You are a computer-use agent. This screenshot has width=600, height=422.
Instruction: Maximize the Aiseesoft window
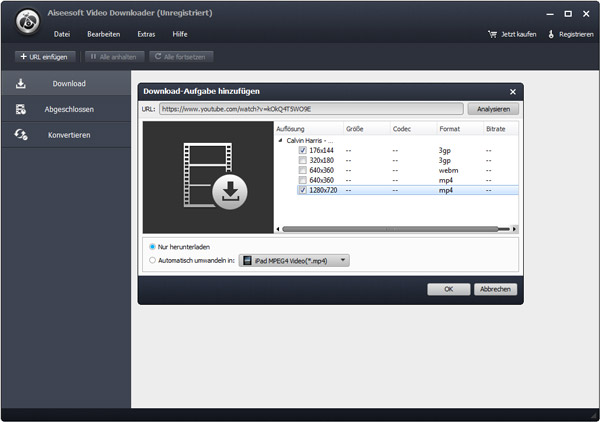pos(568,14)
